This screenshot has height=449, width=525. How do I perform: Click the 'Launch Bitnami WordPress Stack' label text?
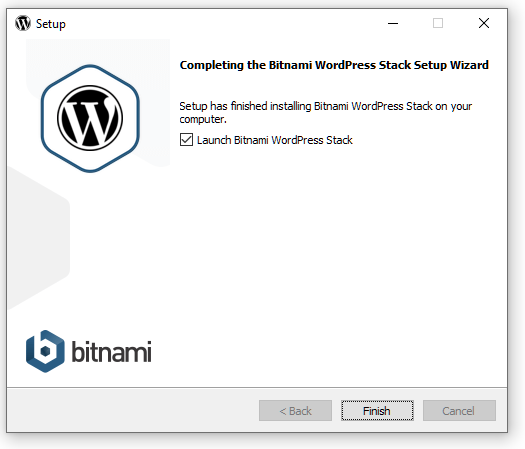pyautogui.click(x=275, y=140)
